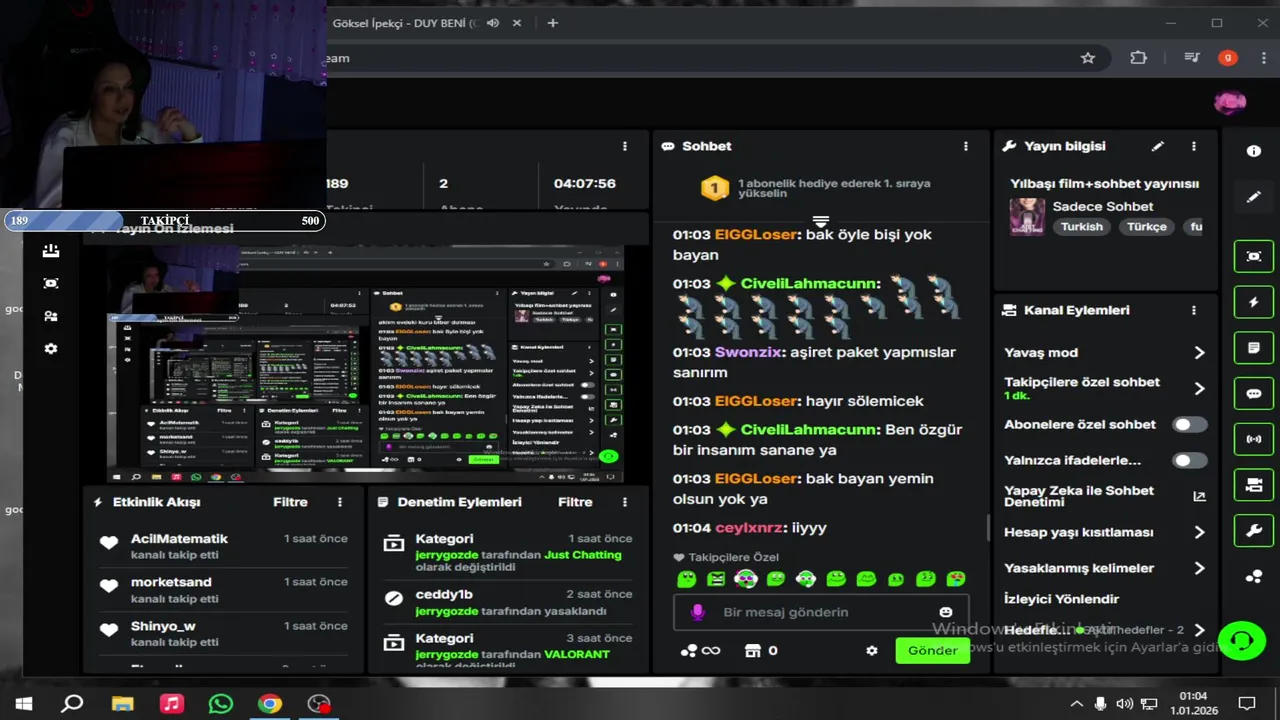Send message with Gönder button
Viewport: 1280px width, 720px height.
point(932,651)
